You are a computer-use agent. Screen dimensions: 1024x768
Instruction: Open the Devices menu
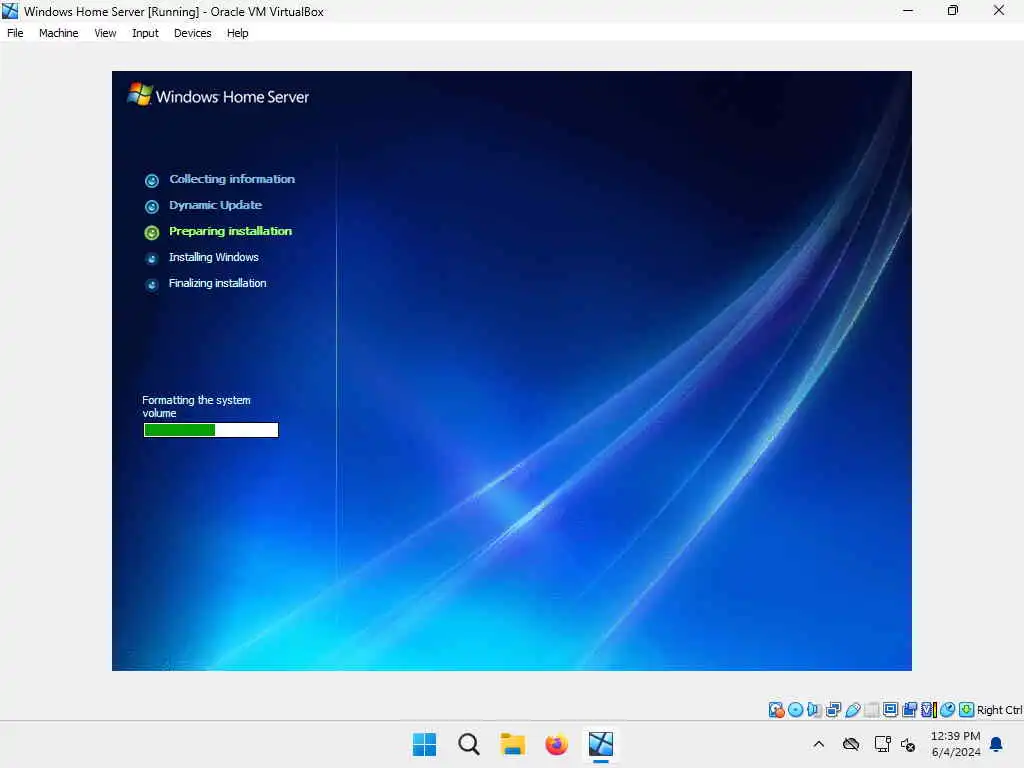click(193, 33)
